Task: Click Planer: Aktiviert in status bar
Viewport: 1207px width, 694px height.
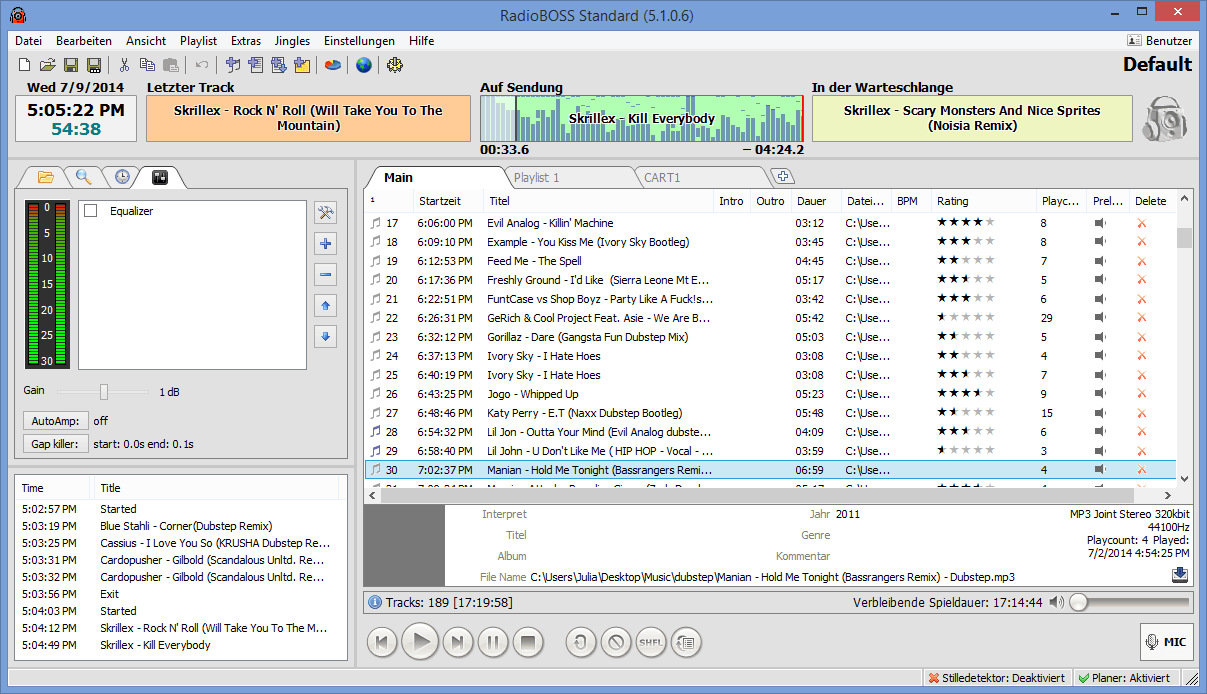Action: [1125, 677]
